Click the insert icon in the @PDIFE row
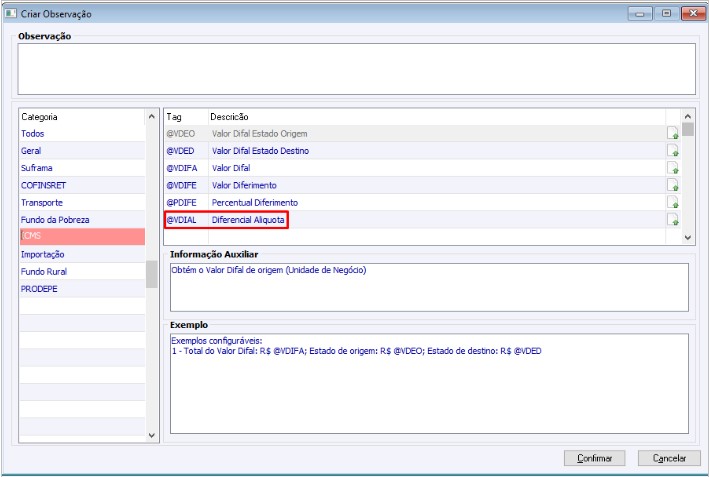The width and height of the screenshot is (709, 477). 673,202
